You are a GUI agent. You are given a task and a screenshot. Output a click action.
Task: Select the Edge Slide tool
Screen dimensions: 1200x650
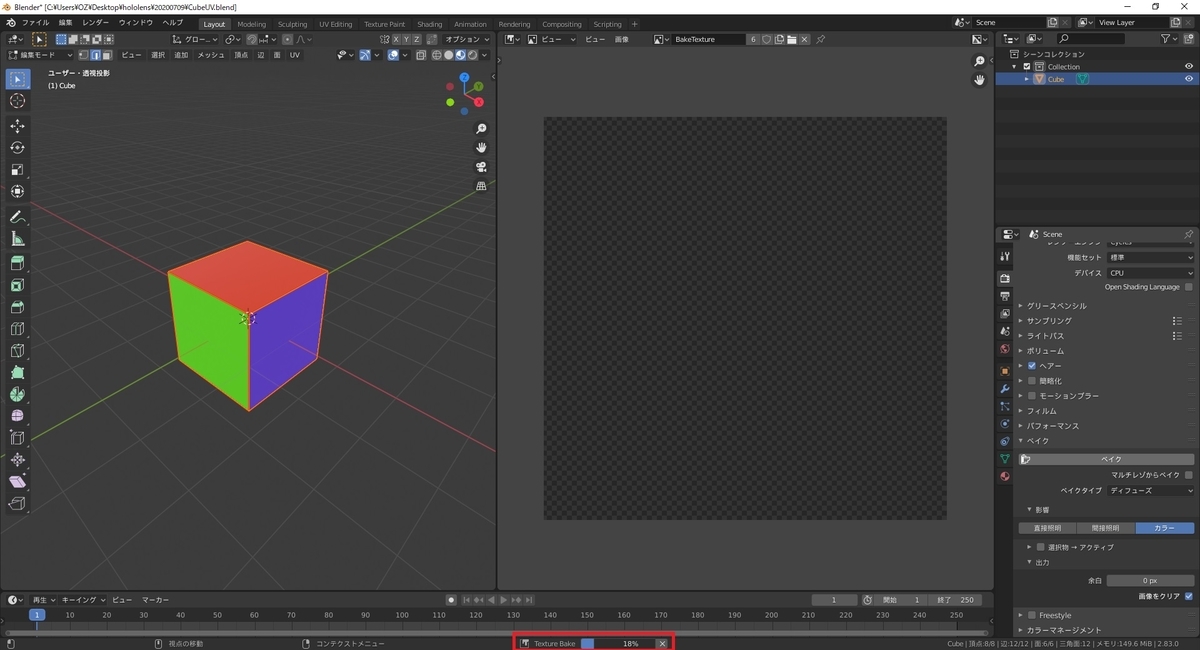coord(17,438)
